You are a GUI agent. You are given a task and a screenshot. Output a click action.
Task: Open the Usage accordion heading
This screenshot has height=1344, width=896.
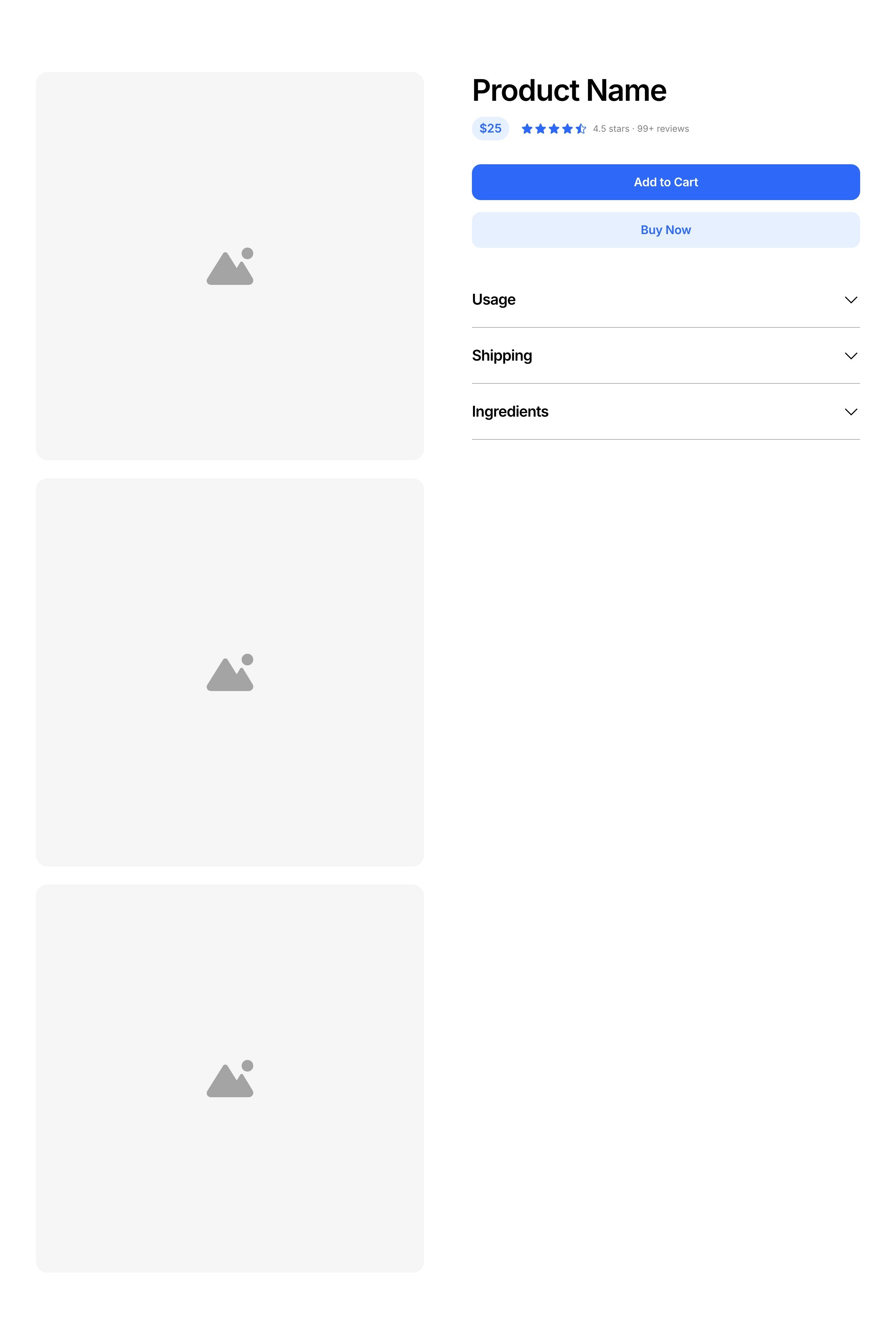coord(494,300)
